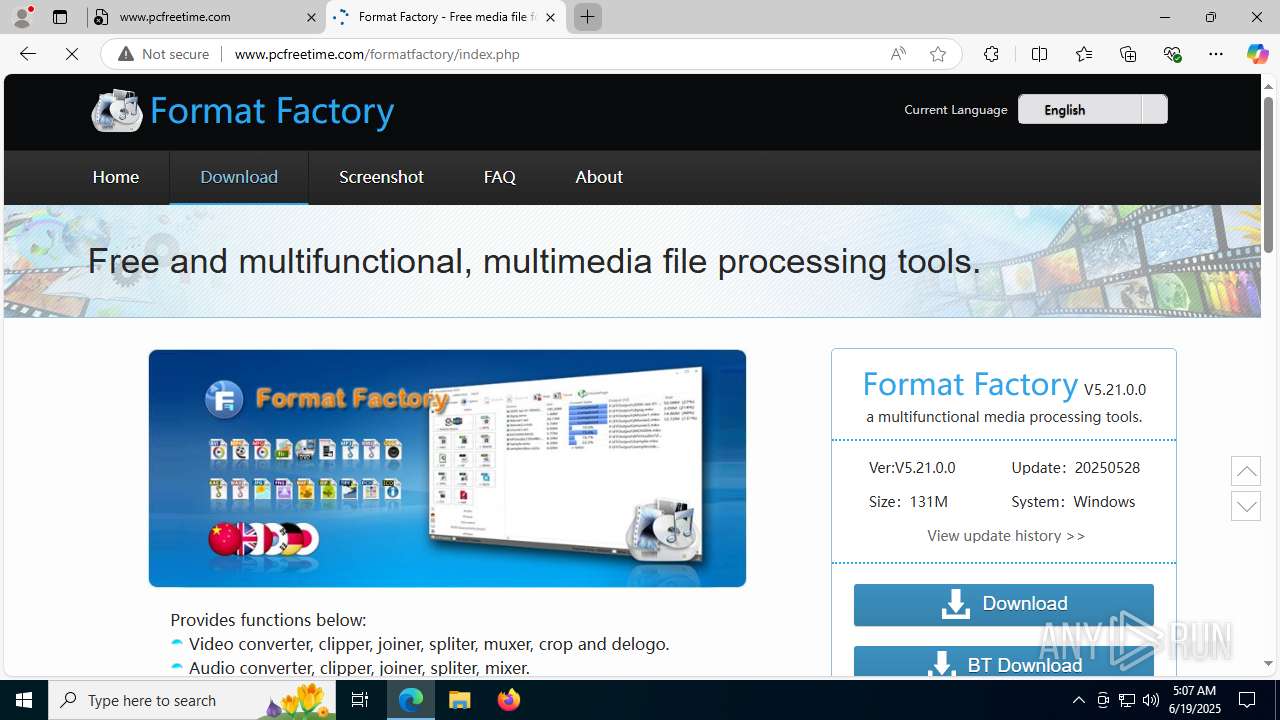The height and width of the screenshot is (720, 1280).
Task: Show hidden system tray icons
Action: pos(1078,700)
